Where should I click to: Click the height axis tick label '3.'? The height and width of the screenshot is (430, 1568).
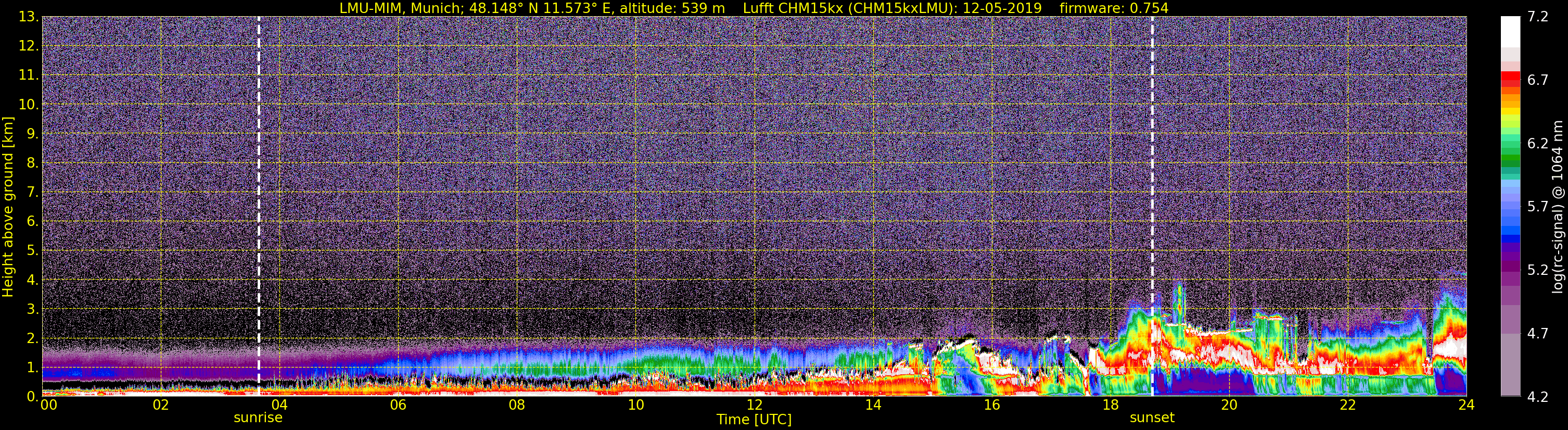tap(32, 309)
